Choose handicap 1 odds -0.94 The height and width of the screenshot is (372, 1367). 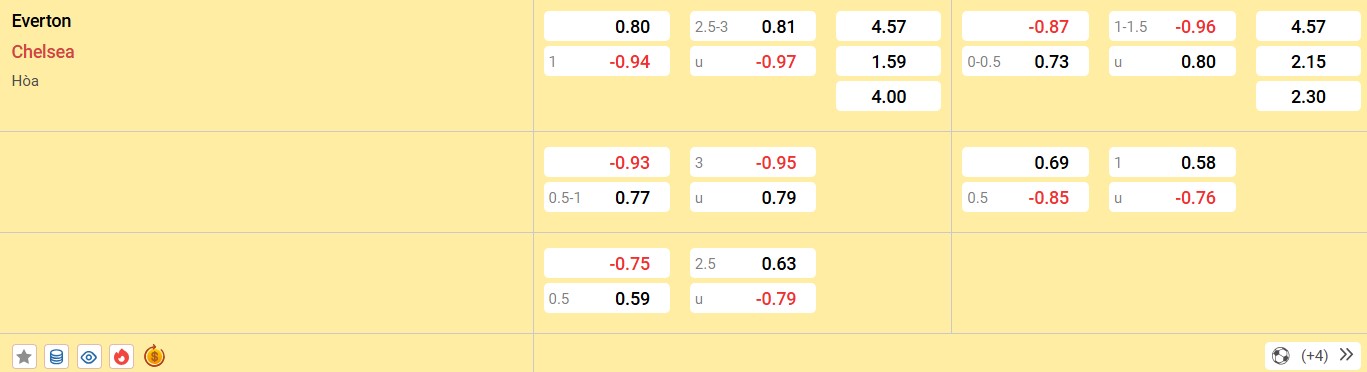click(x=607, y=62)
